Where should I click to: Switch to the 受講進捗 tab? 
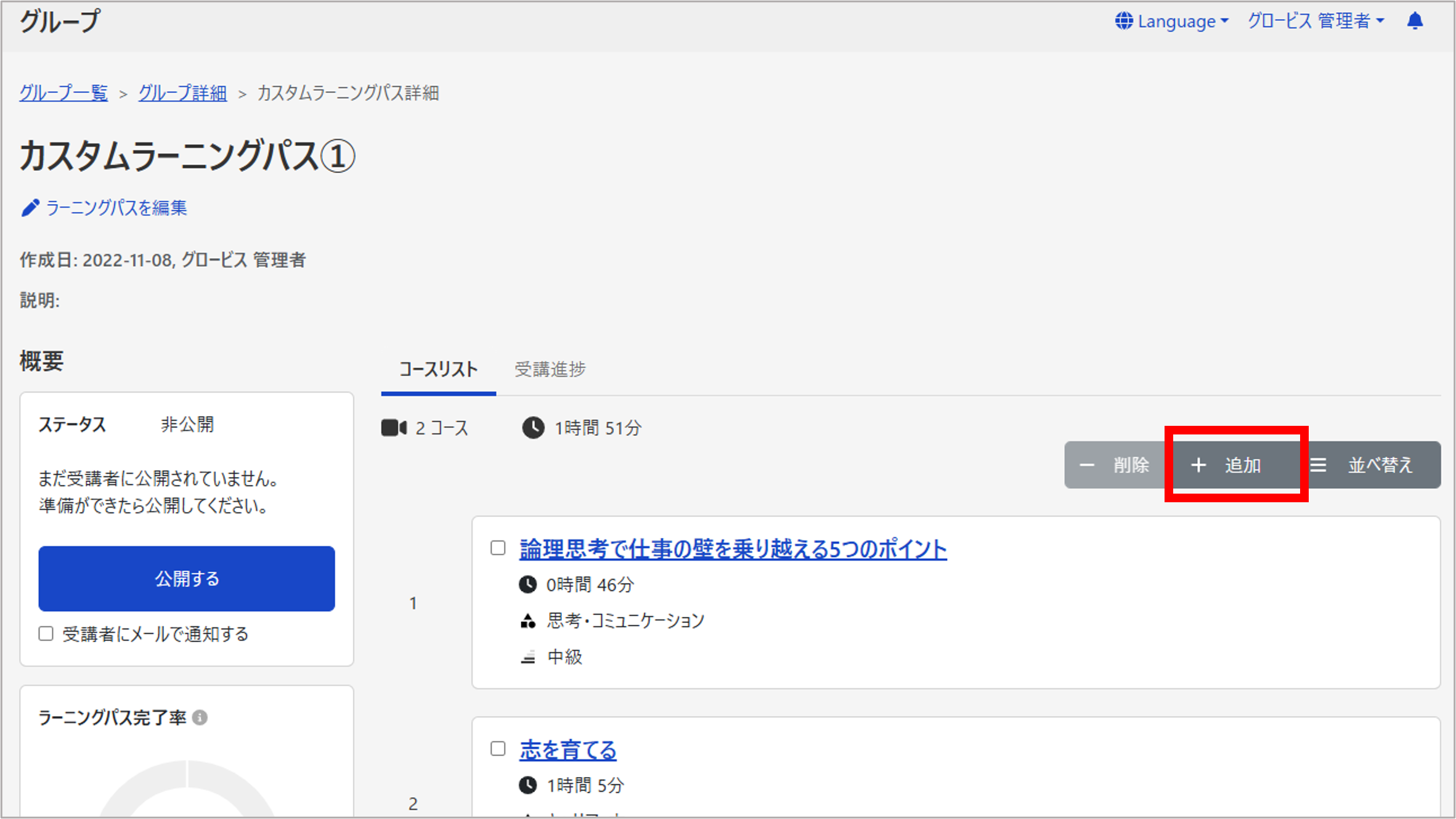tap(550, 369)
